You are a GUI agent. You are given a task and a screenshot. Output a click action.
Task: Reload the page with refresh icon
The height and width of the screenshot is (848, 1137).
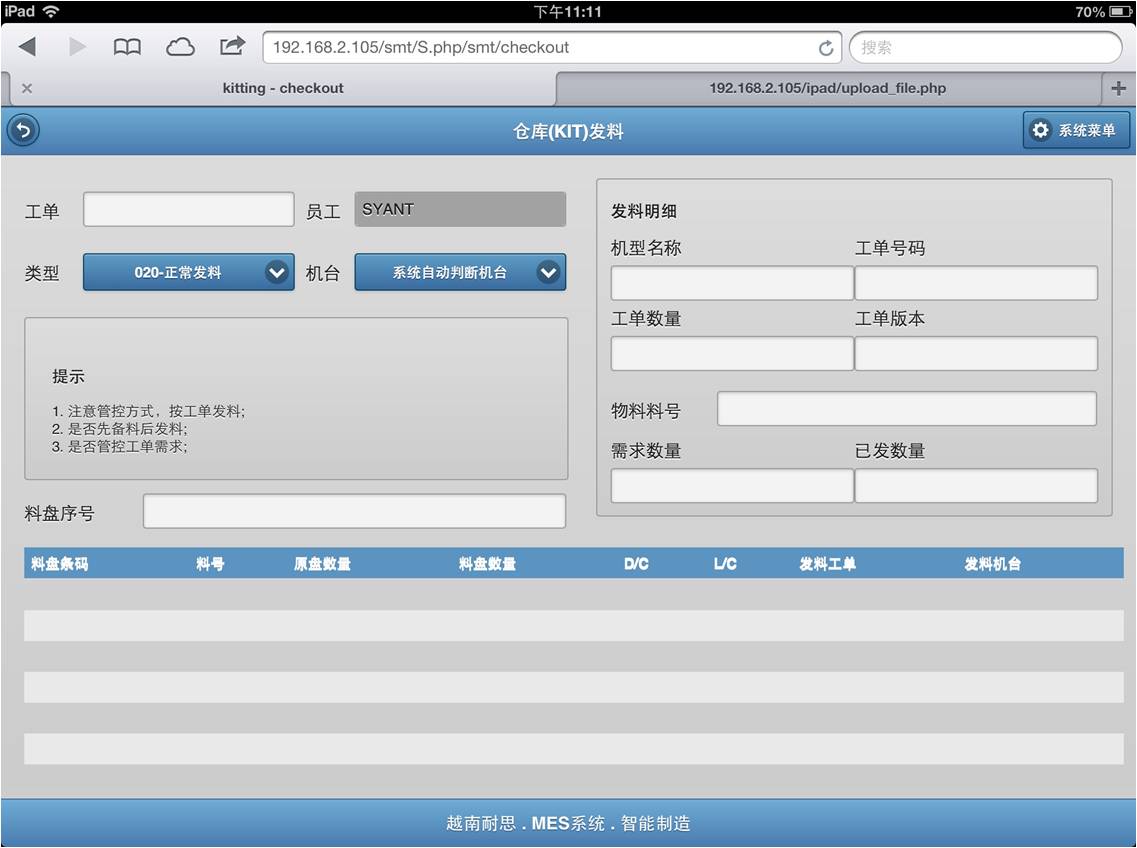(826, 48)
